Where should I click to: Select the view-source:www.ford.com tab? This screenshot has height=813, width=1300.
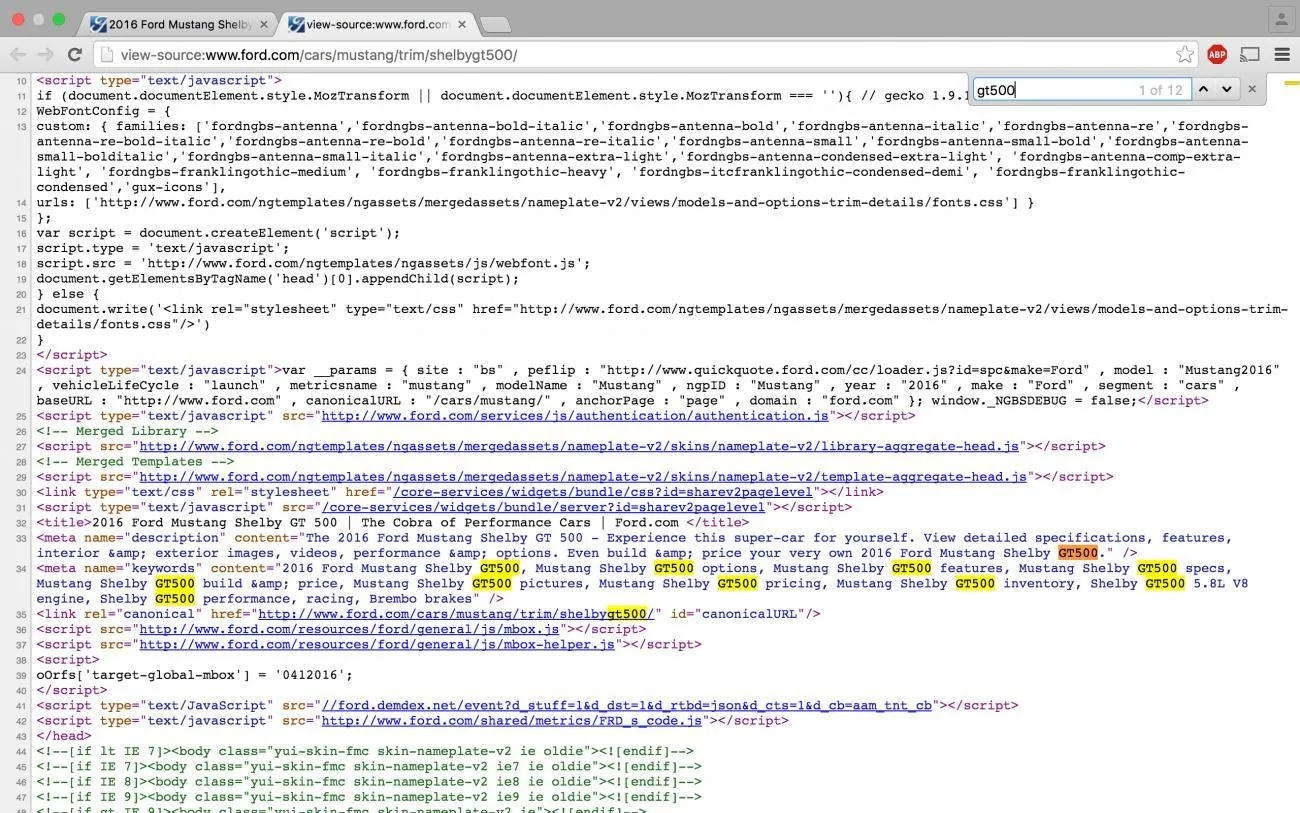pyautogui.click(x=376, y=24)
